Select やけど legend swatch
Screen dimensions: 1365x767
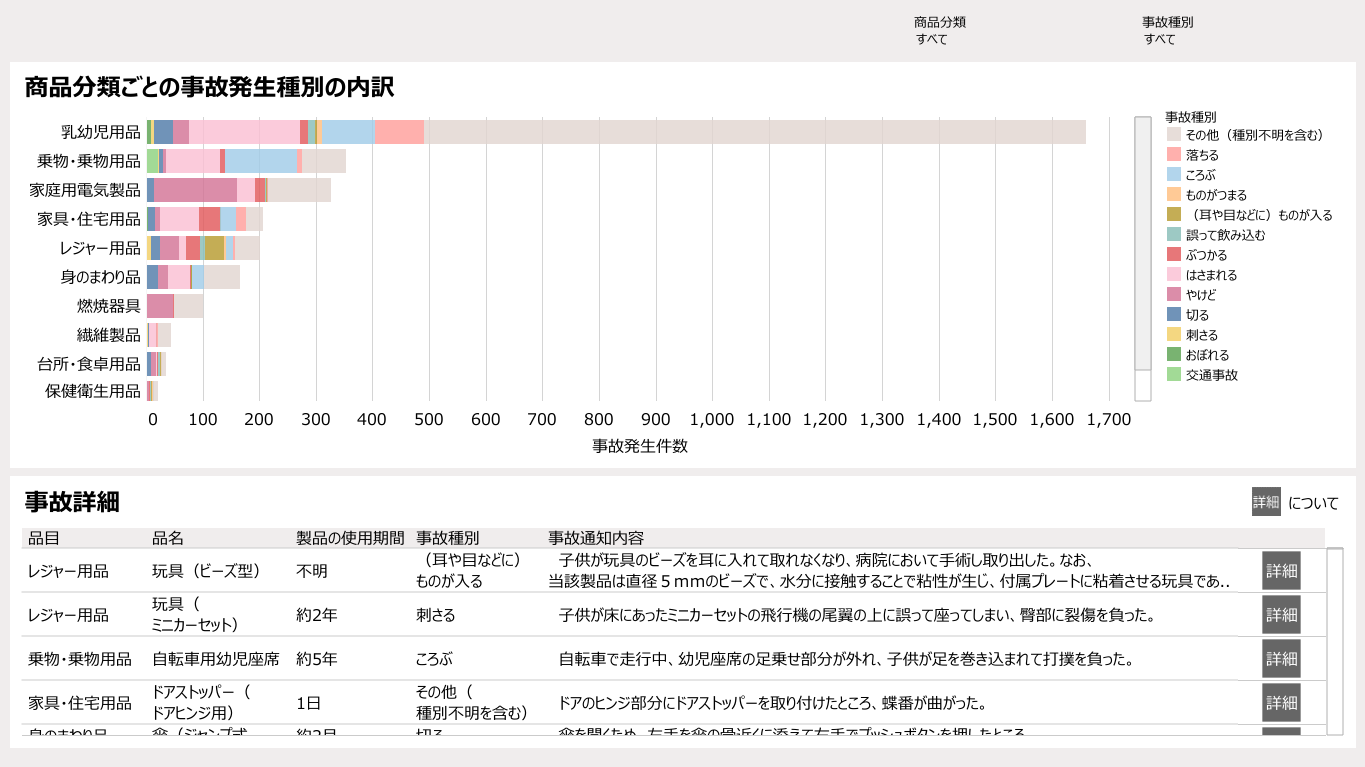click(1174, 295)
